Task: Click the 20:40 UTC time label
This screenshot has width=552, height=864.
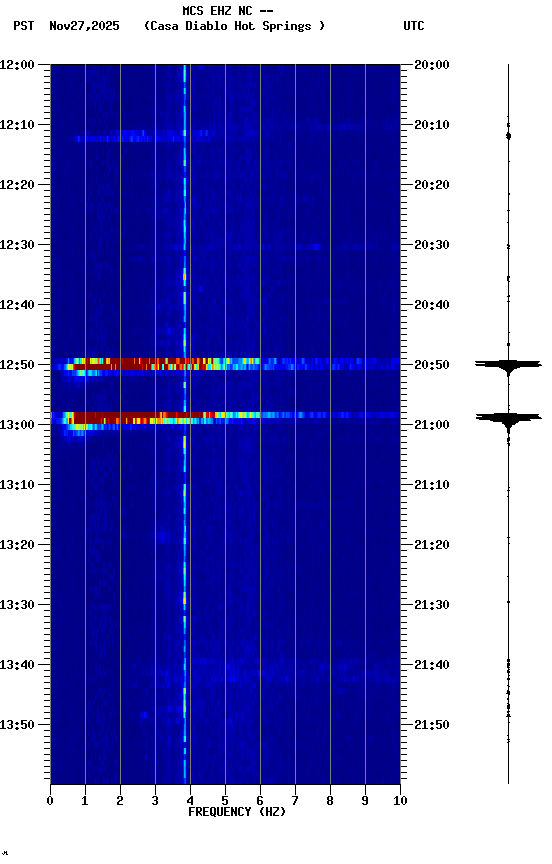Action: [432, 305]
